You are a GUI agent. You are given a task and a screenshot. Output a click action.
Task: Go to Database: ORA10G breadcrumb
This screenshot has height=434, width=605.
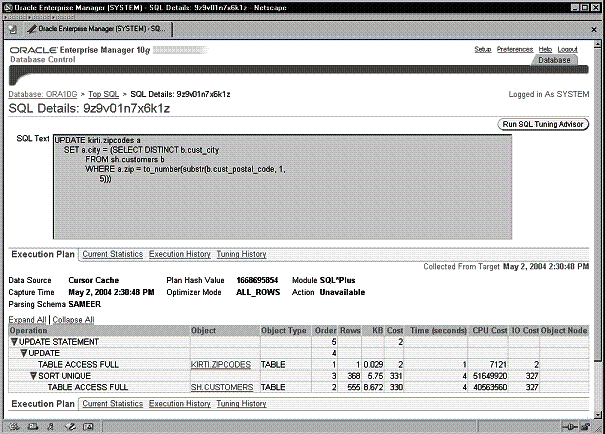[x=43, y=94]
